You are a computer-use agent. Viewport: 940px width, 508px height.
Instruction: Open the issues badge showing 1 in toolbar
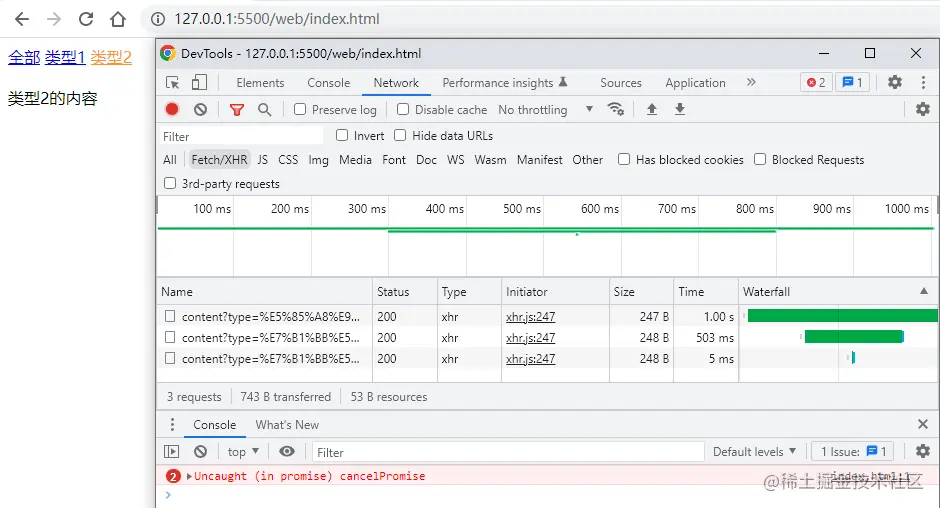[x=852, y=82]
